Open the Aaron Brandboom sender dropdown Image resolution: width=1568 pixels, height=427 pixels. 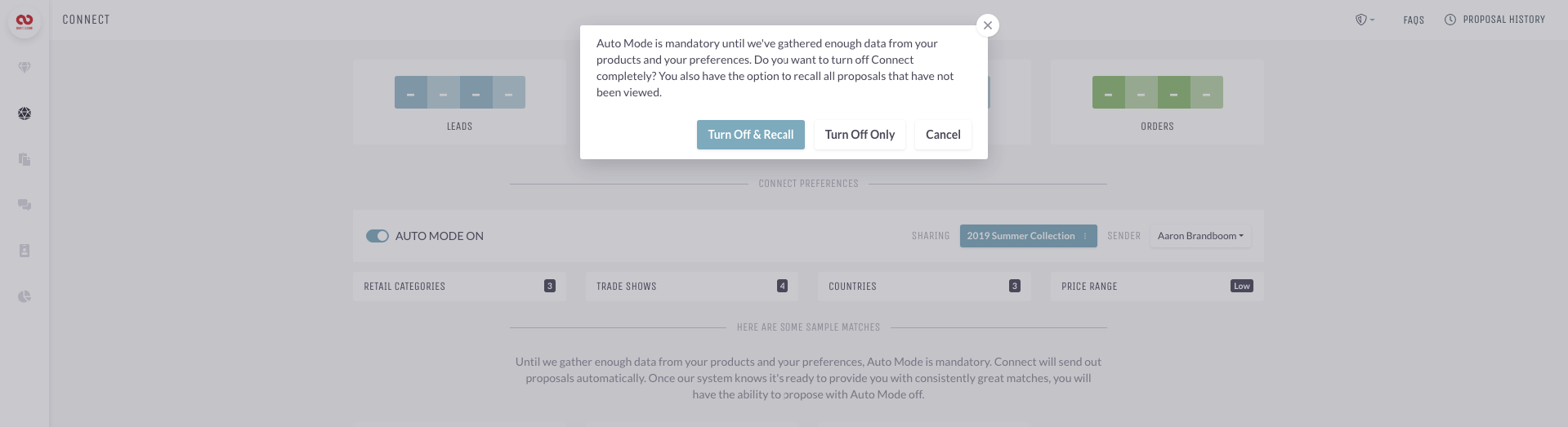pos(1200,236)
